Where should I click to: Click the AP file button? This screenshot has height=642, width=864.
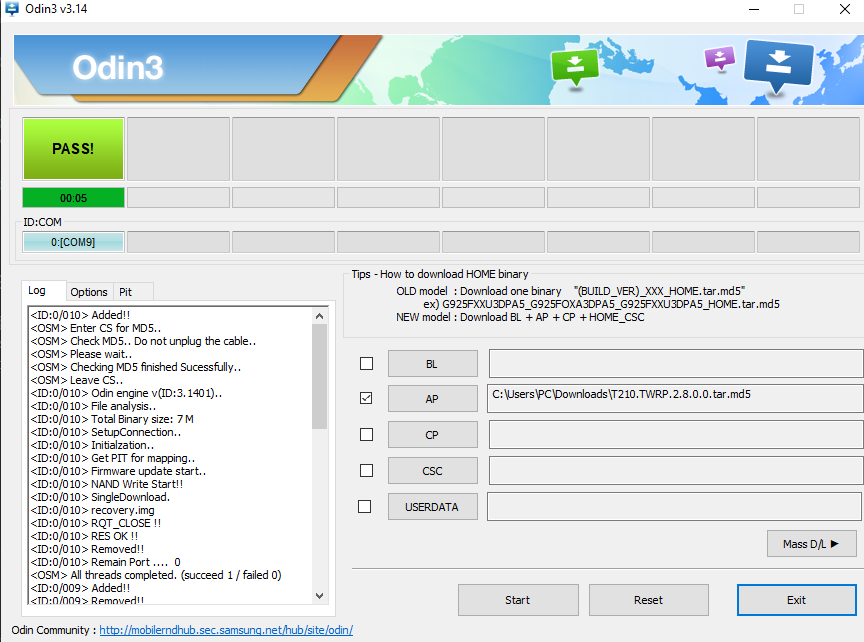click(x=433, y=398)
